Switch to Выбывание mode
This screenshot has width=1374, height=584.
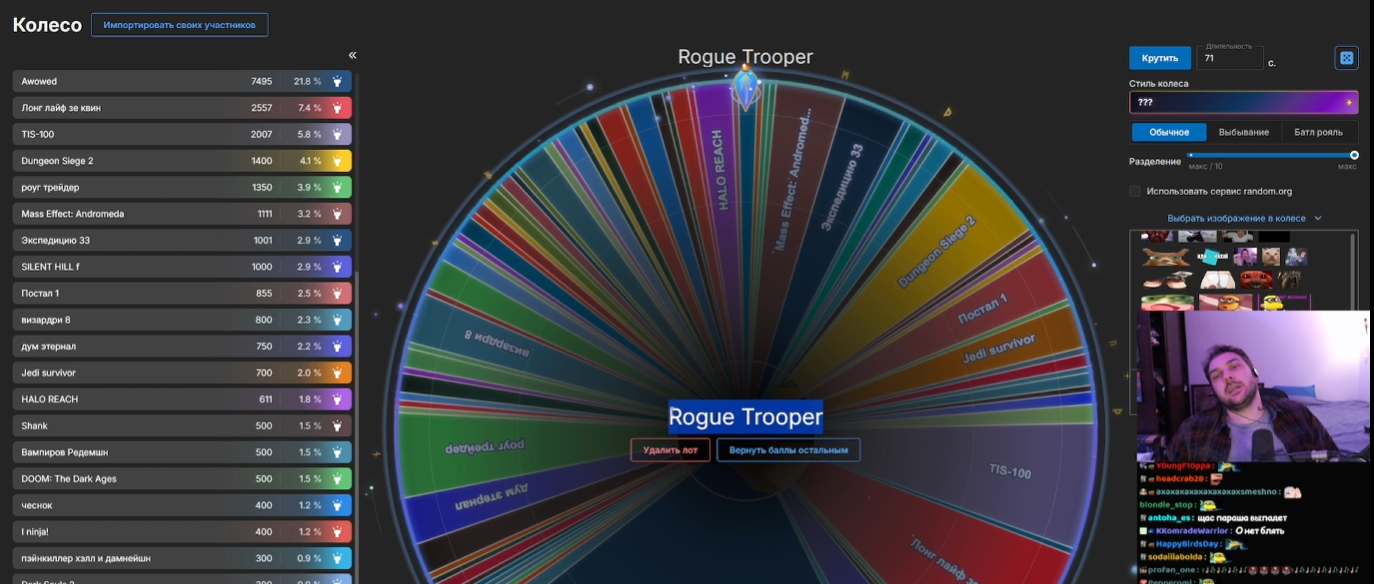coord(1244,132)
